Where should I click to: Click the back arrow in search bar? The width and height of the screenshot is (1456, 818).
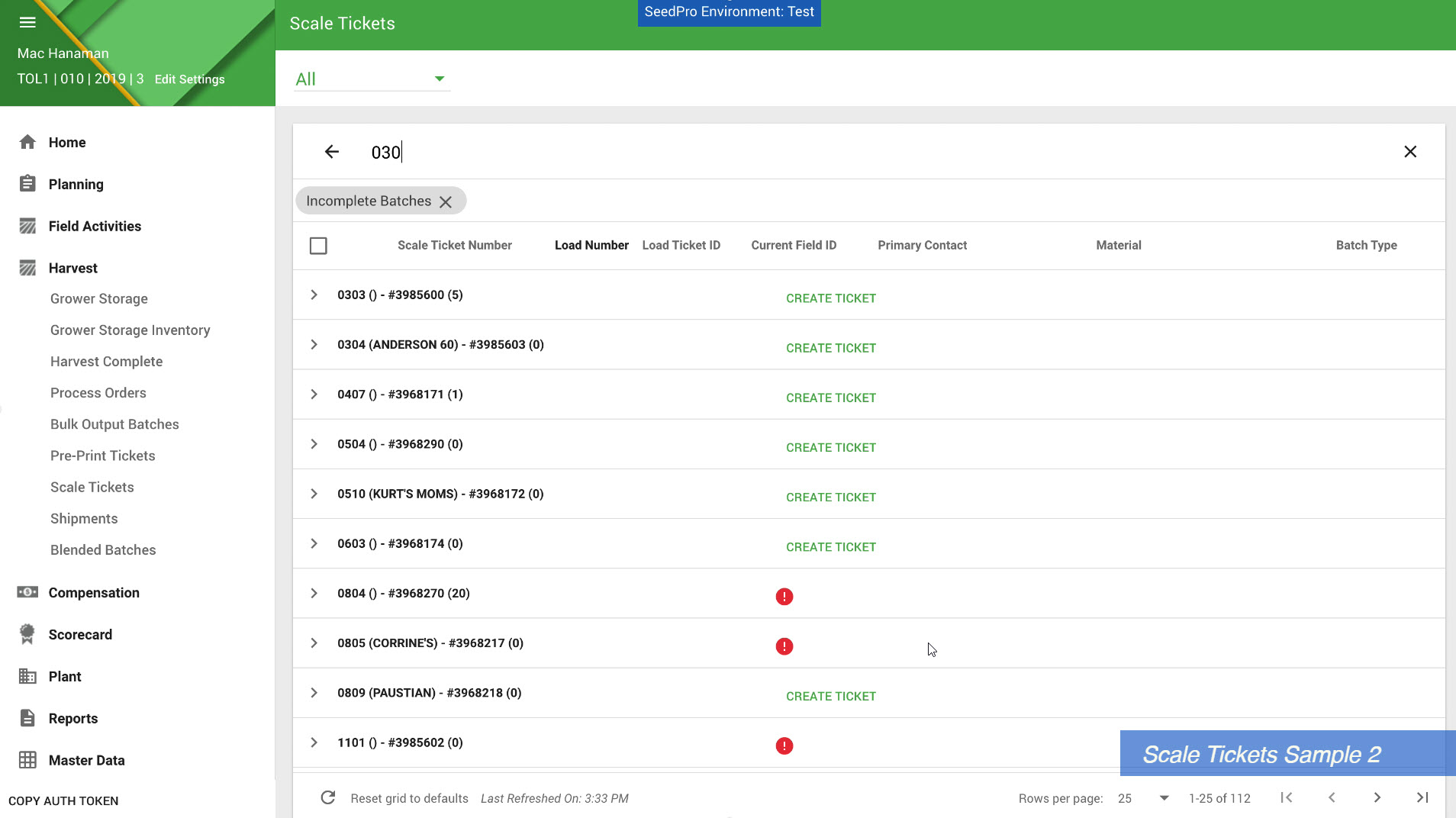click(x=331, y=152)
